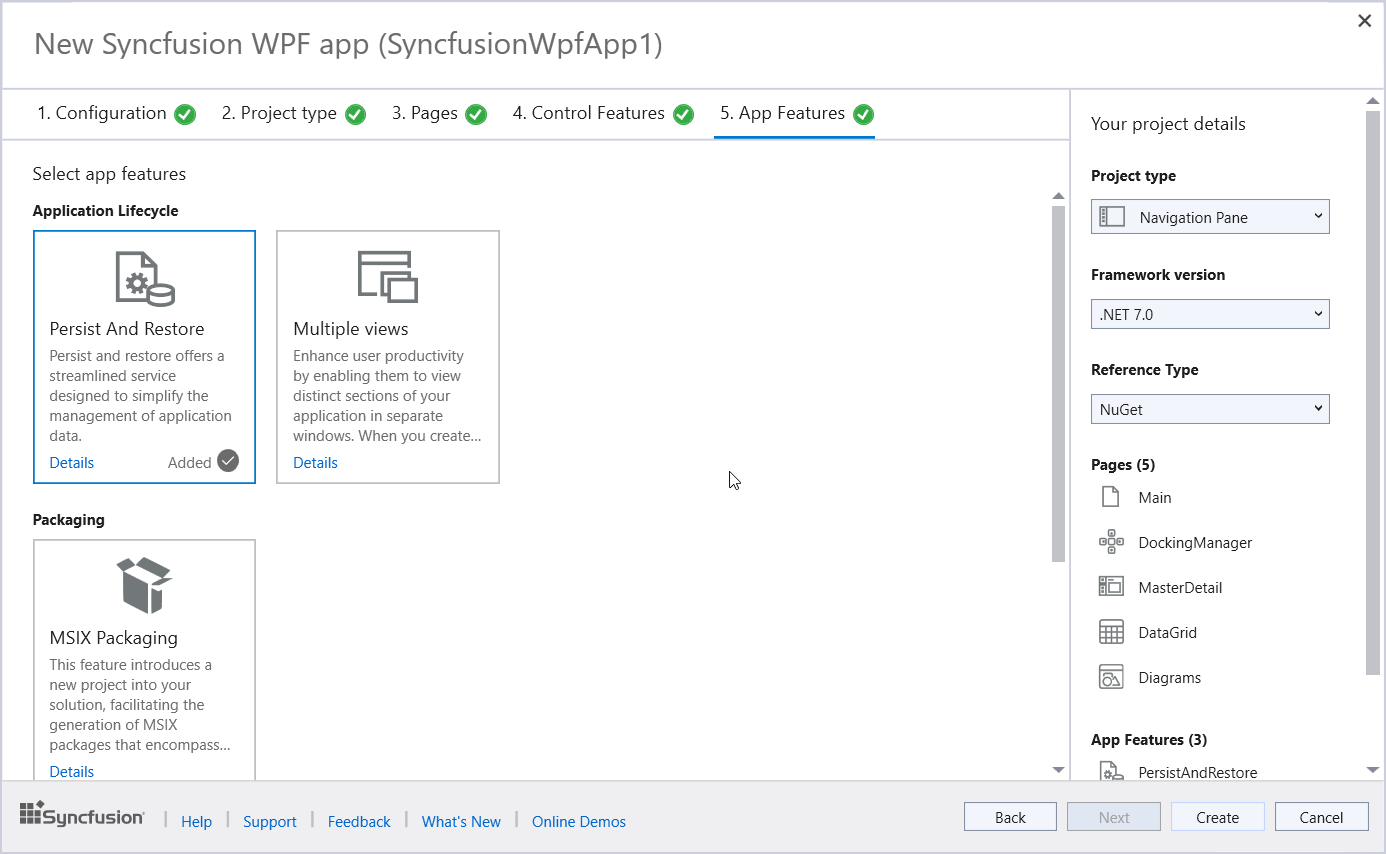
Task: Expand the Framework version .NET 7.0 dropdown
Action: [x=1209, y=314]
